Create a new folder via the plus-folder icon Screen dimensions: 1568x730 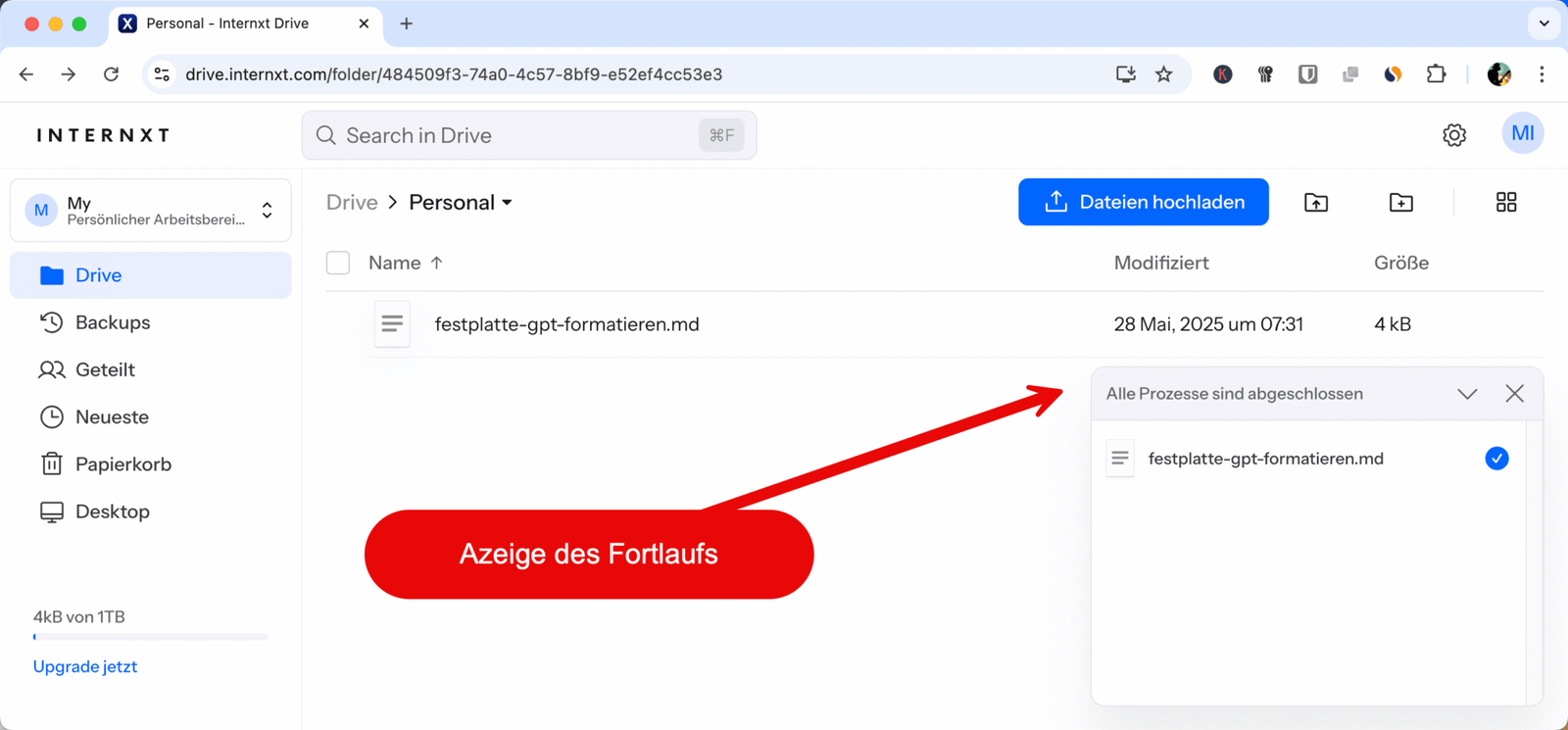pyautogui.click(x=1401, y=202)
